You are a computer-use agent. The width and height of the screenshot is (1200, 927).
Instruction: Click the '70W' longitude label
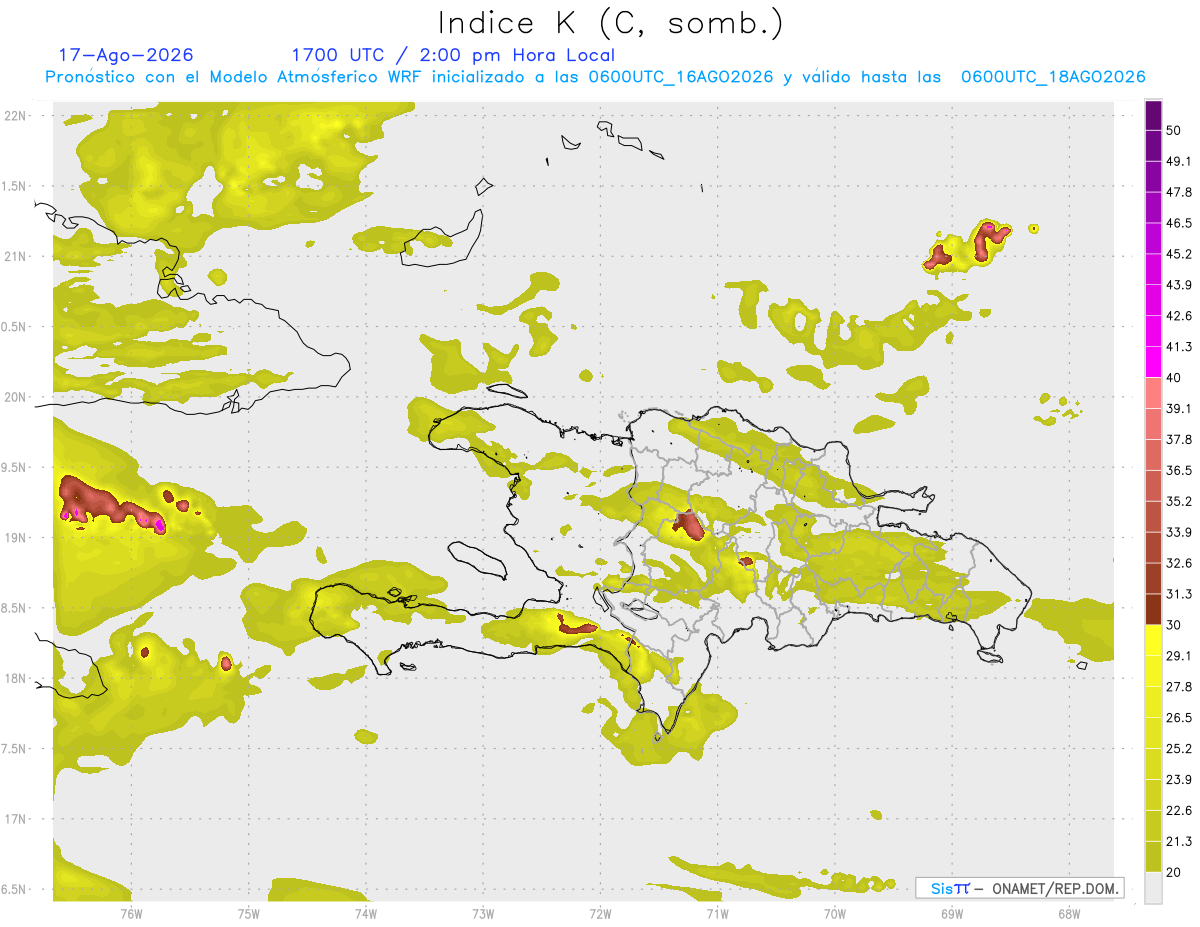(x=835, y=914)
